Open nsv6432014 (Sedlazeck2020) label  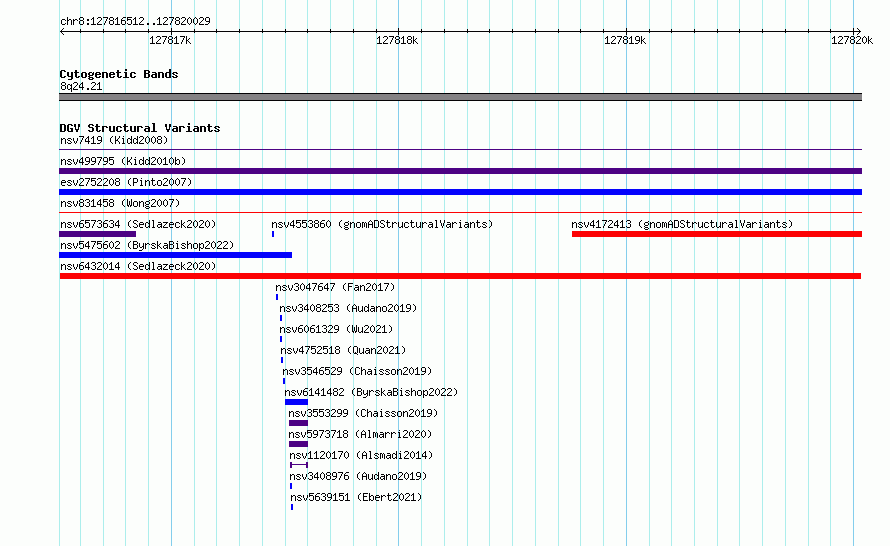click(x=138, y=266)
